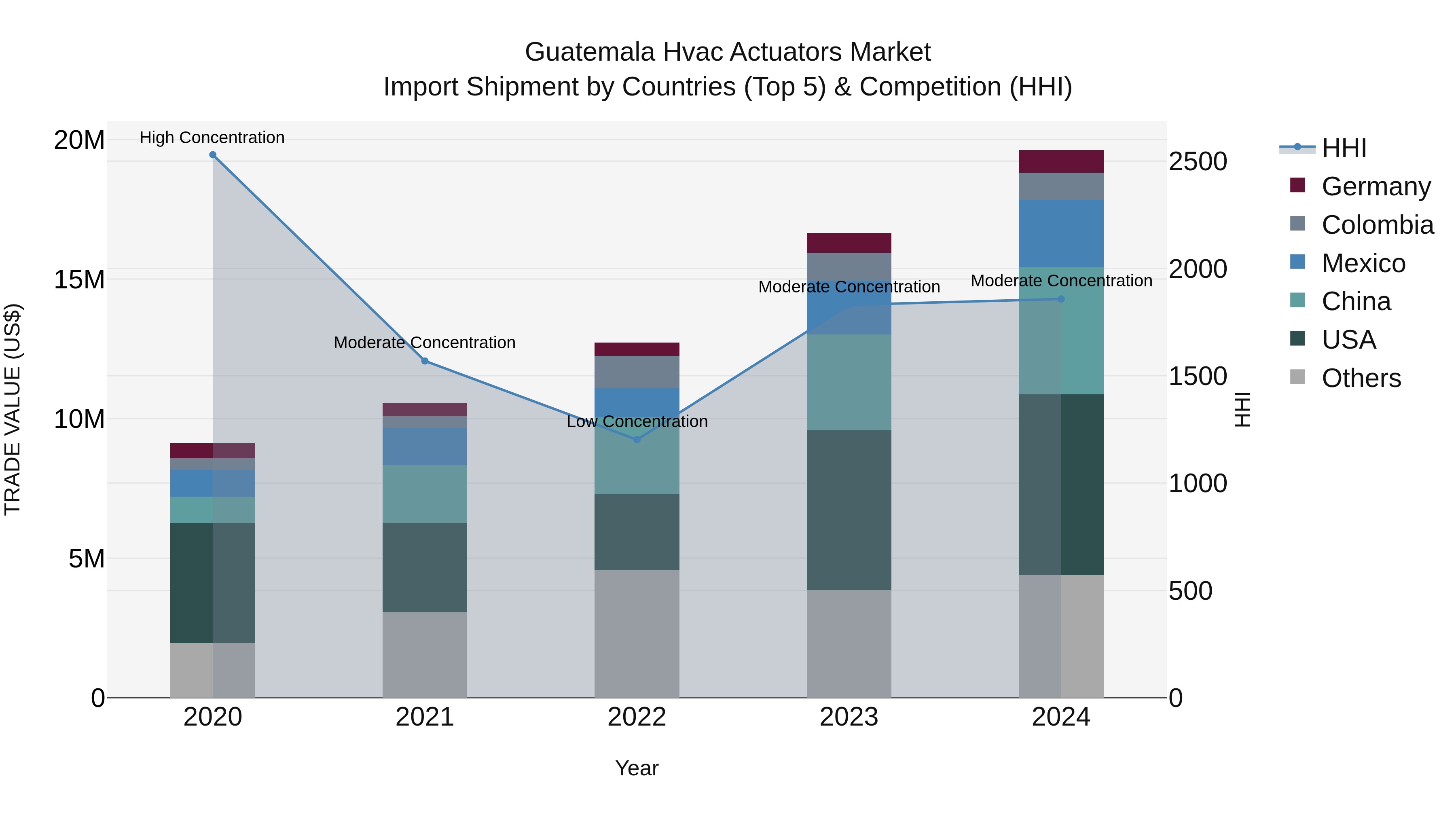Select the 2023 USA bar segment
The height and width of the screenshot is (819, 1456).
pos(849,510)
